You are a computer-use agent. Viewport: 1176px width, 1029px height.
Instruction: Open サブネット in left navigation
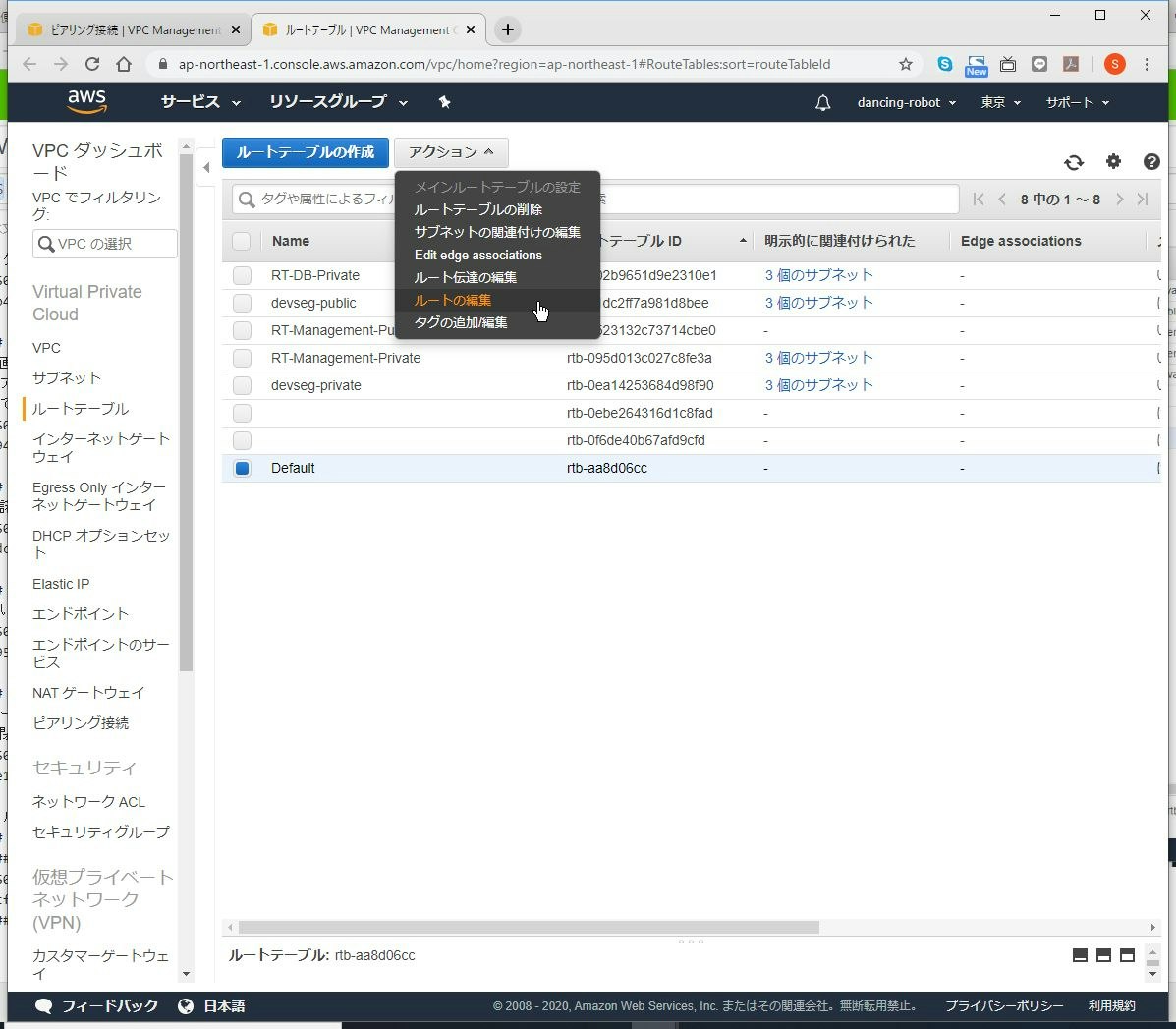coord(67,378)
